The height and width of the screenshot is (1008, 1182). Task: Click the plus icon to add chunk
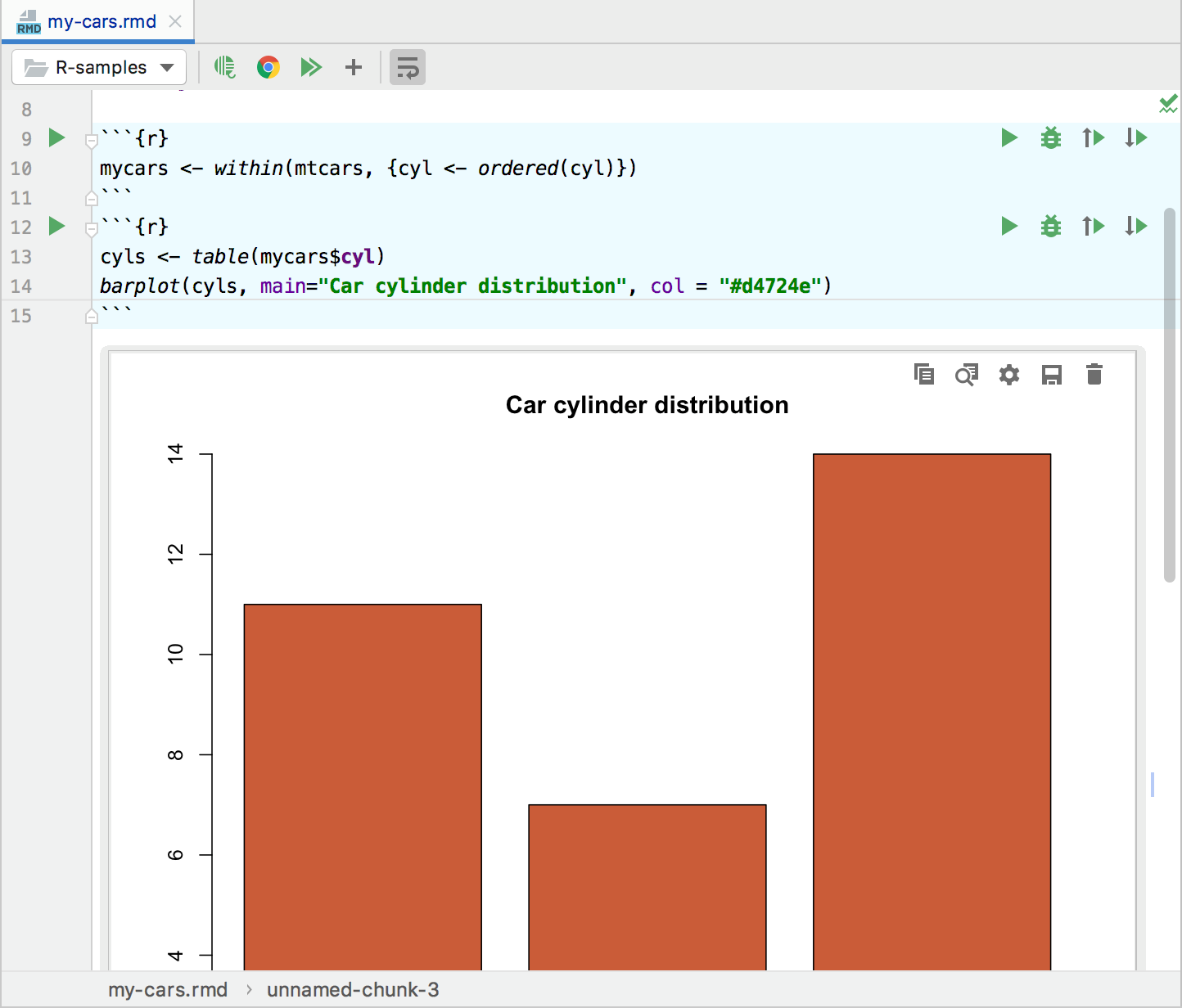coord(354,67)
